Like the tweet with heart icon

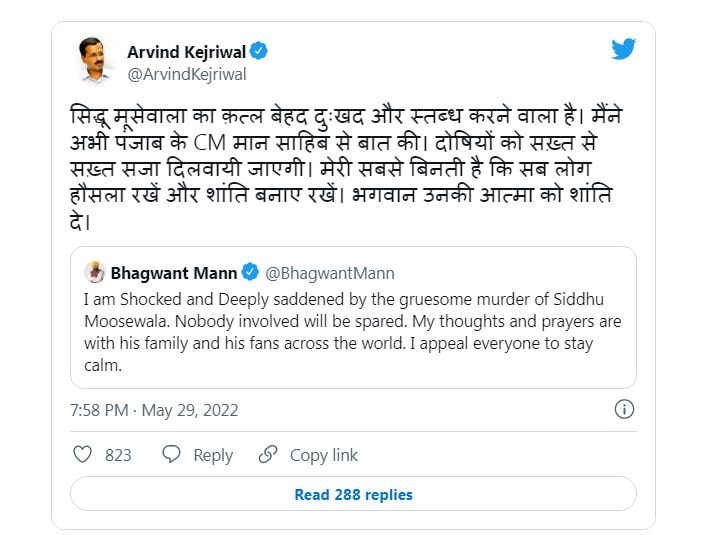(82, 454)
